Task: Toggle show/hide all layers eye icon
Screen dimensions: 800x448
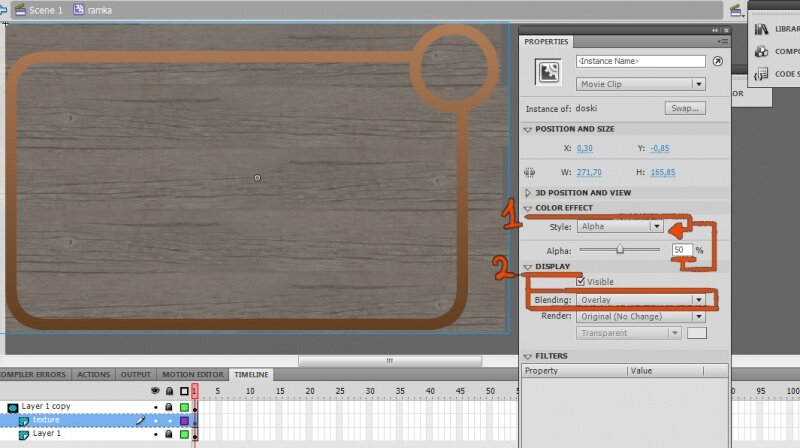Action: 155,390
